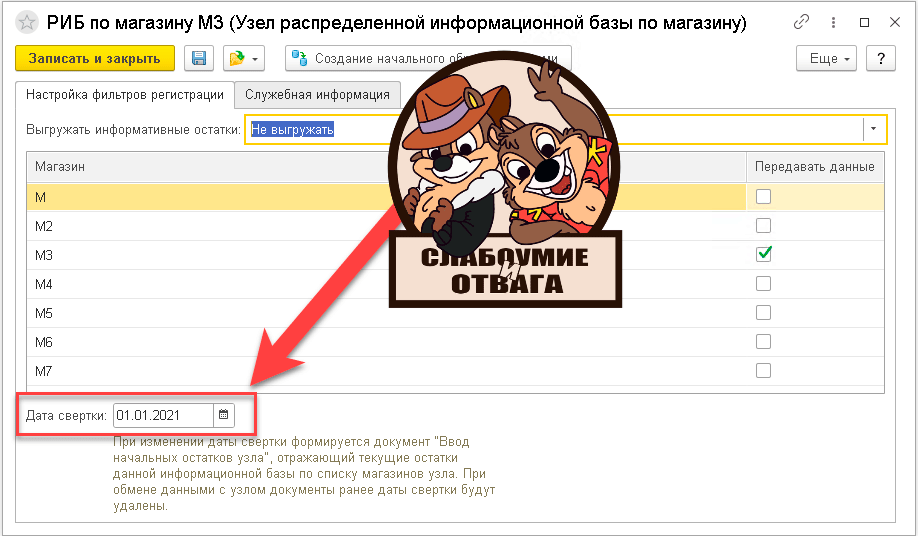
Task: Expand Выгружать информативные остатки dropdown arrow
Action: (874, 129)
